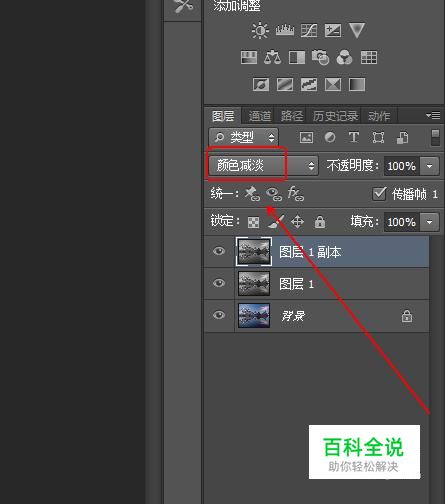Switch to the 图层 tab
This screenshot has height=504, width=445.
[223, 116]
